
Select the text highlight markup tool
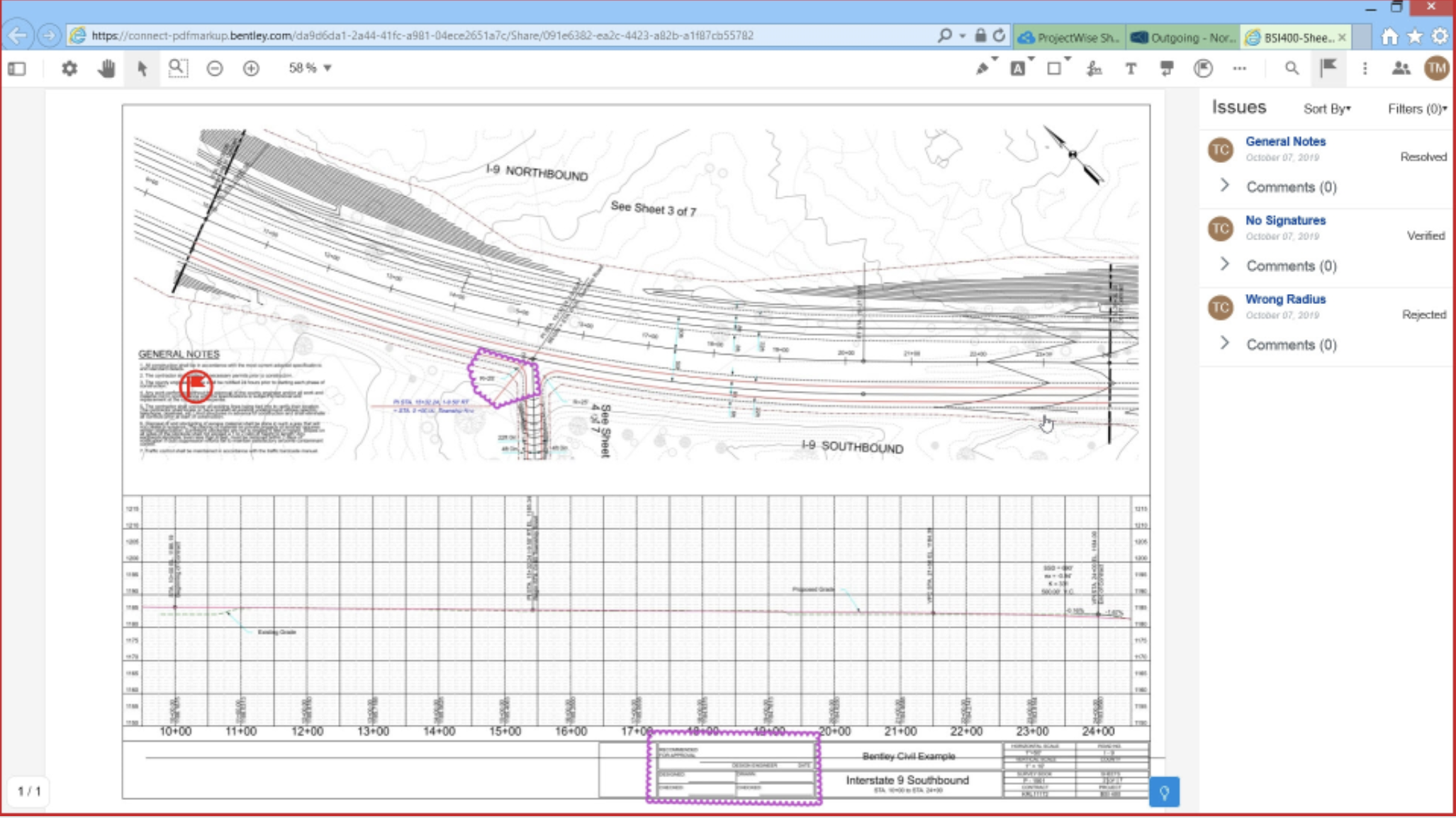[x=1019, y=68]
